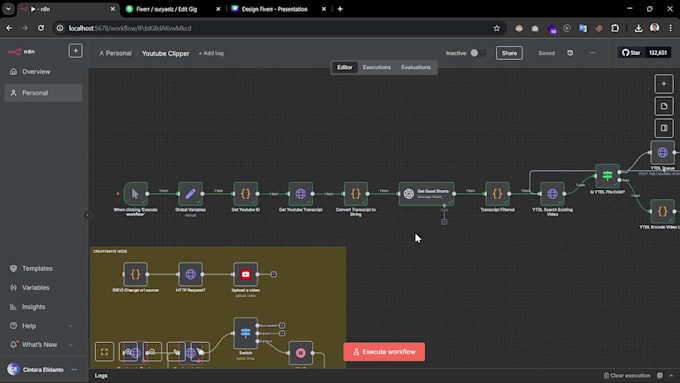Open Overview in the sidebar
680x383 pixels.
click(43, 72)
